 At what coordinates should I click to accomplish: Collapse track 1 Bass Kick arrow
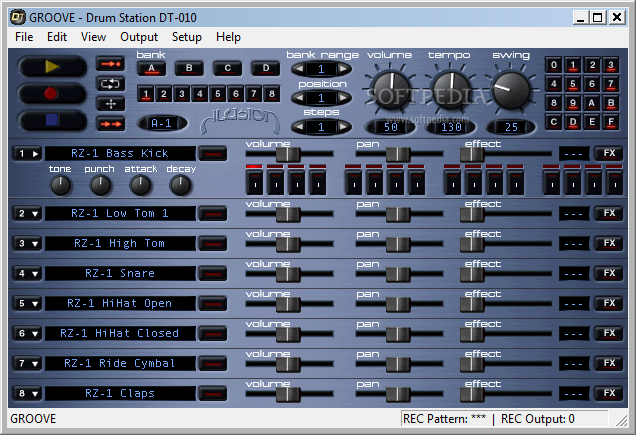click(27, 153)
